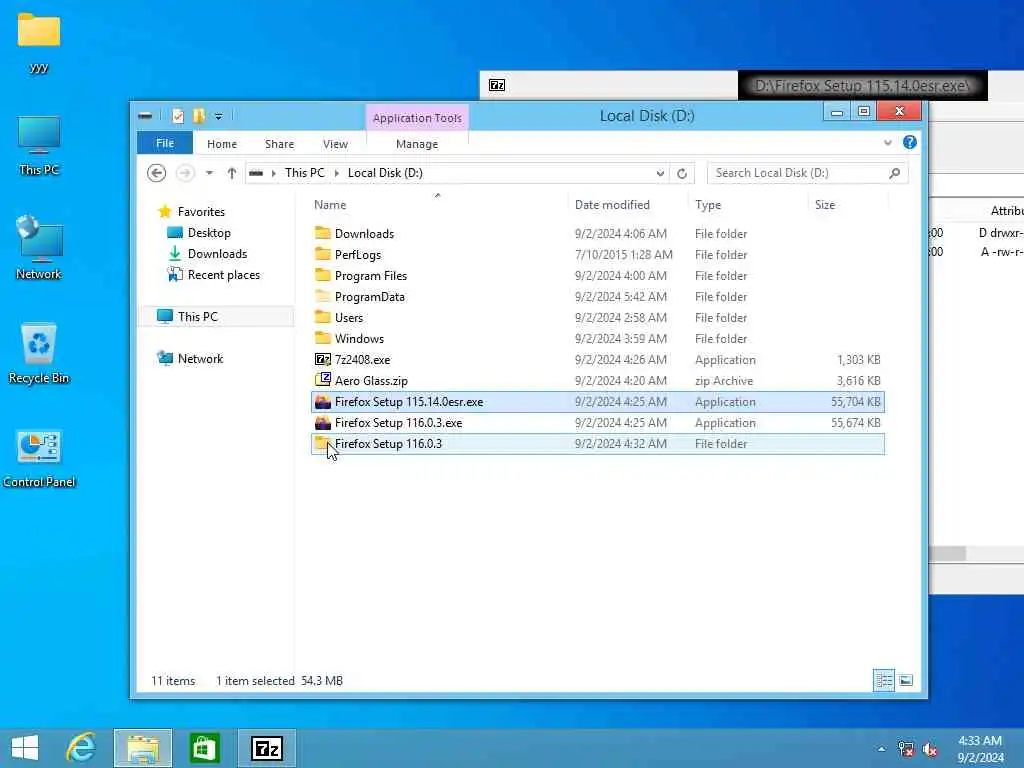Sort by Type column header
The height and width of the screenshot is (768, 1024).
pos(748,204)
